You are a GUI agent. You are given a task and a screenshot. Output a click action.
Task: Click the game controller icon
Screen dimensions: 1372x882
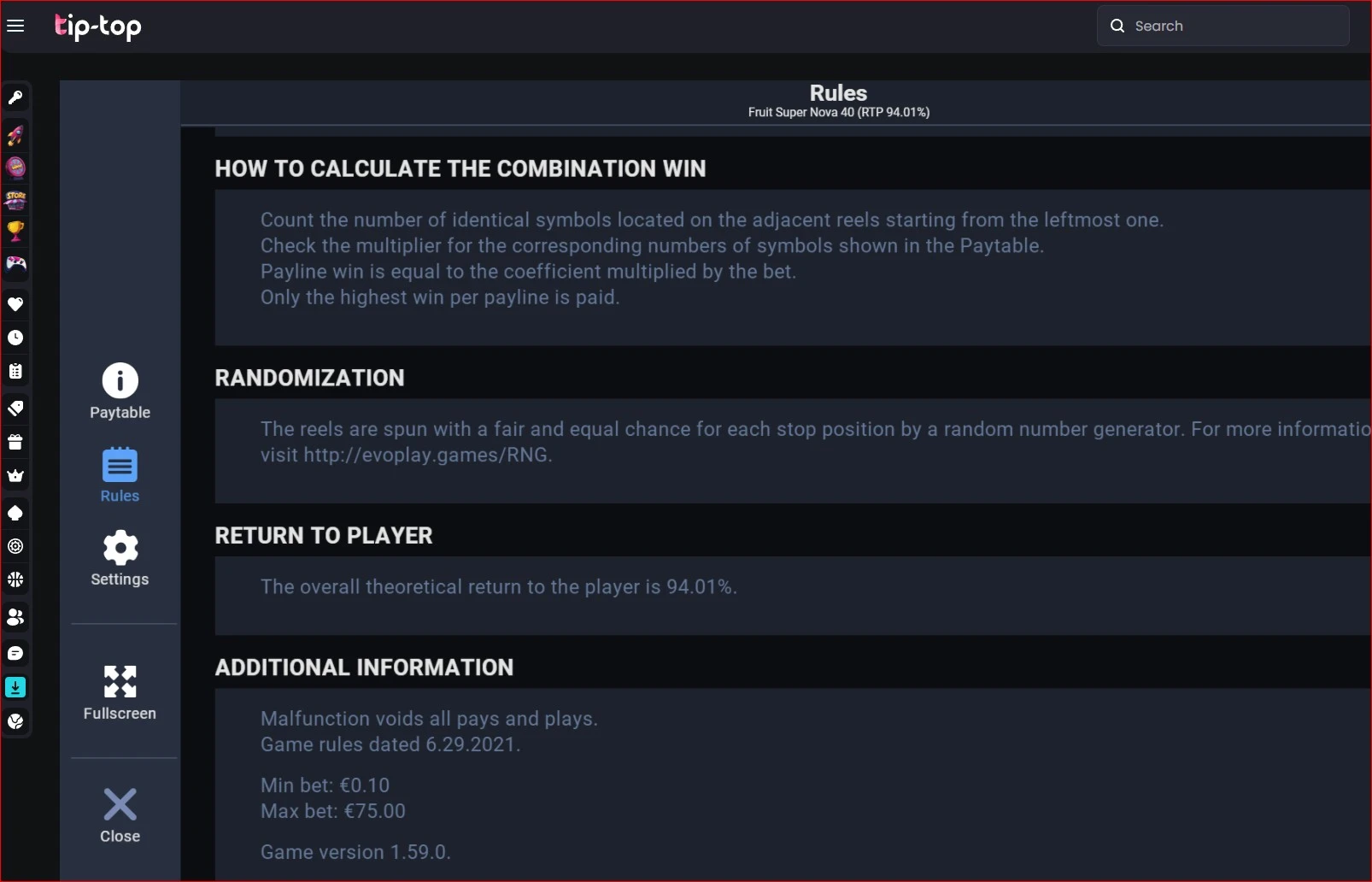15,263
